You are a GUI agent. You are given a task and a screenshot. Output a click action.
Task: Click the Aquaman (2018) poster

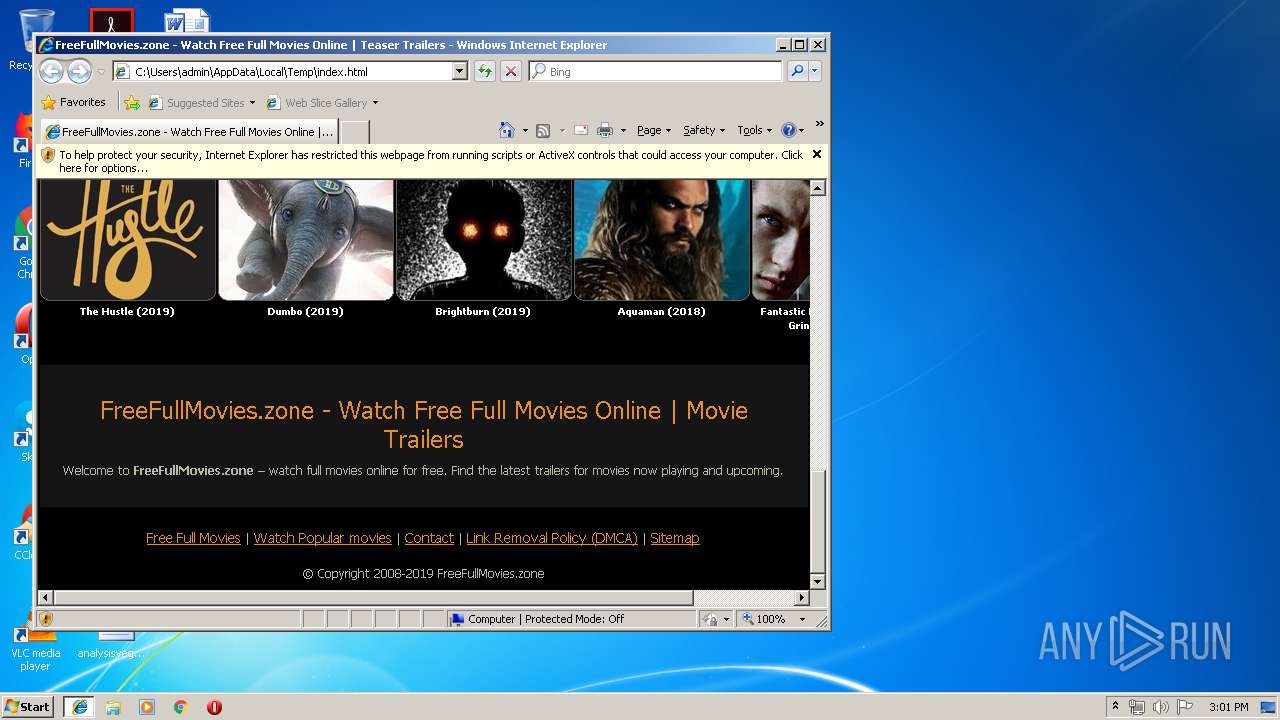[661, 240]
